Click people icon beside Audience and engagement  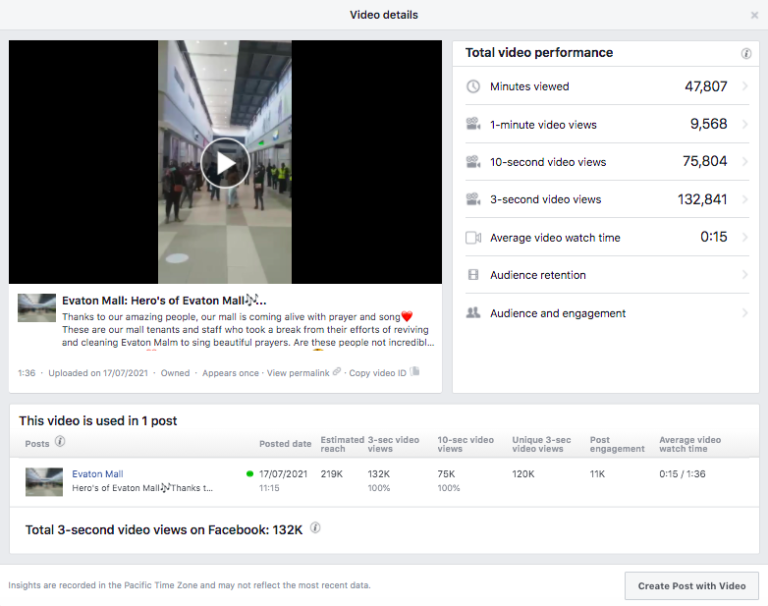tap(473, 313)
